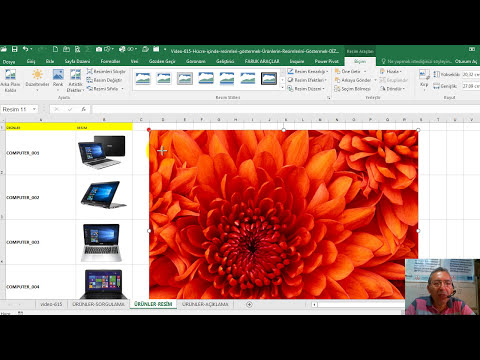Expand Resim Kenarlığı border dropdown
The image size is (480, 360).
pos(327,71)
